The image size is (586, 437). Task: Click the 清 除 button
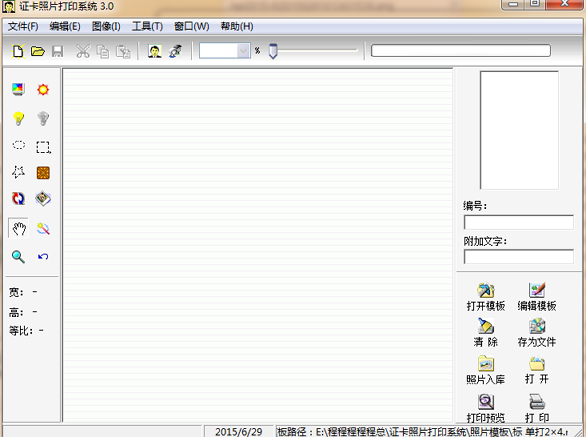coord(485,333)
